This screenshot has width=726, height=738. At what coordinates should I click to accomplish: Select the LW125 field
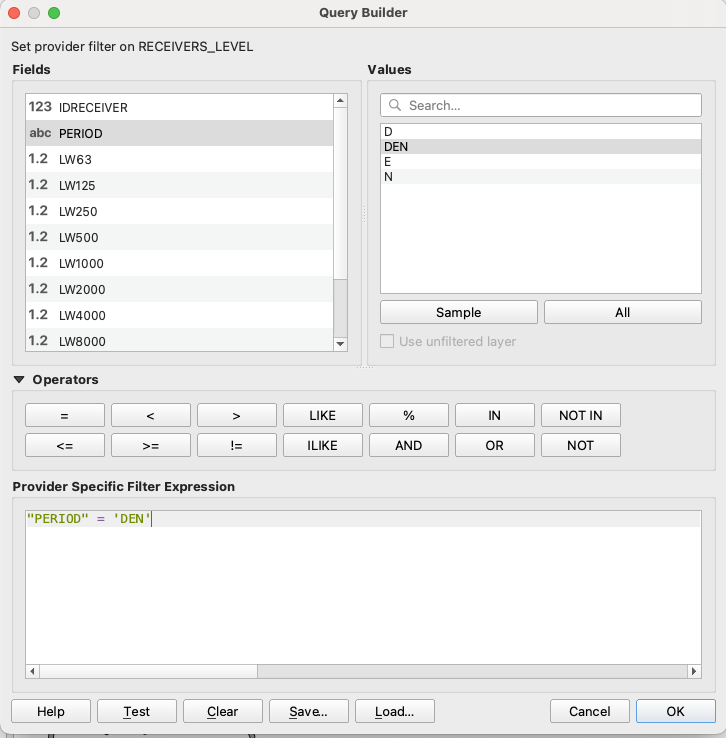point(179,185)
